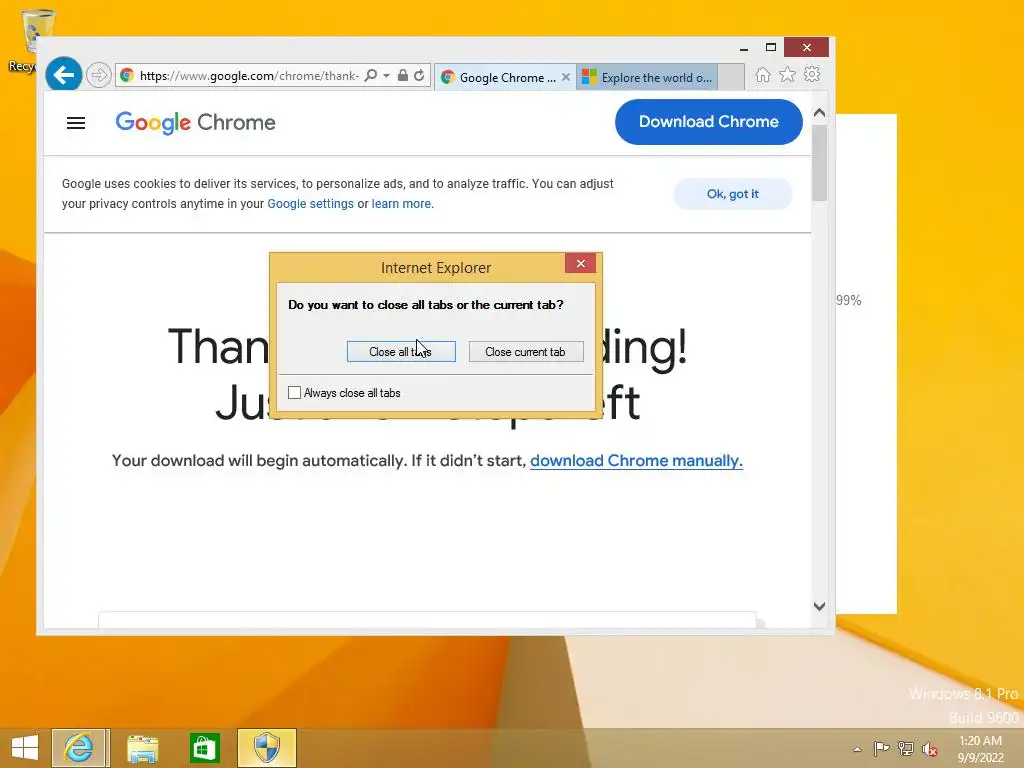The width and height of the screenshot is (1024, 768).
Task: Show hidden tray icons arrow
Action: [x=857, y=749]
